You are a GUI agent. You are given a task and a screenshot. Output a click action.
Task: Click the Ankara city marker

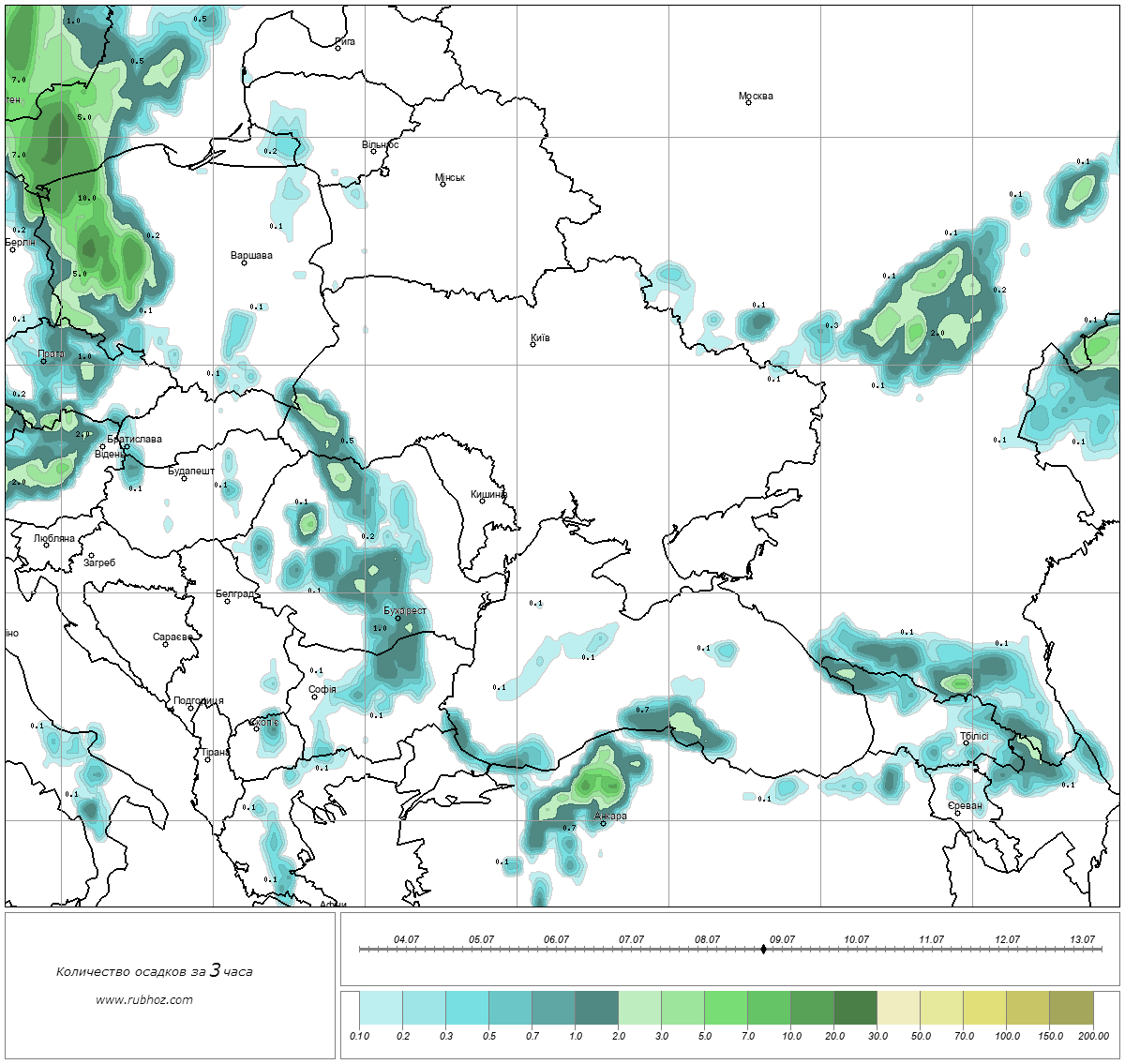click(604, 823)
